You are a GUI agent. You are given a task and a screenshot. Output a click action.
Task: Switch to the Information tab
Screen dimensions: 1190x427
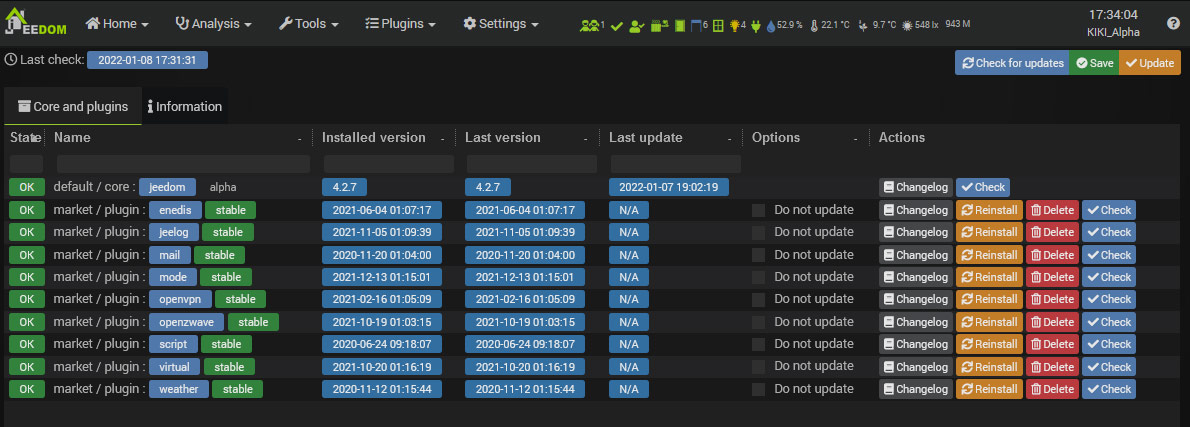click(184, 106)
